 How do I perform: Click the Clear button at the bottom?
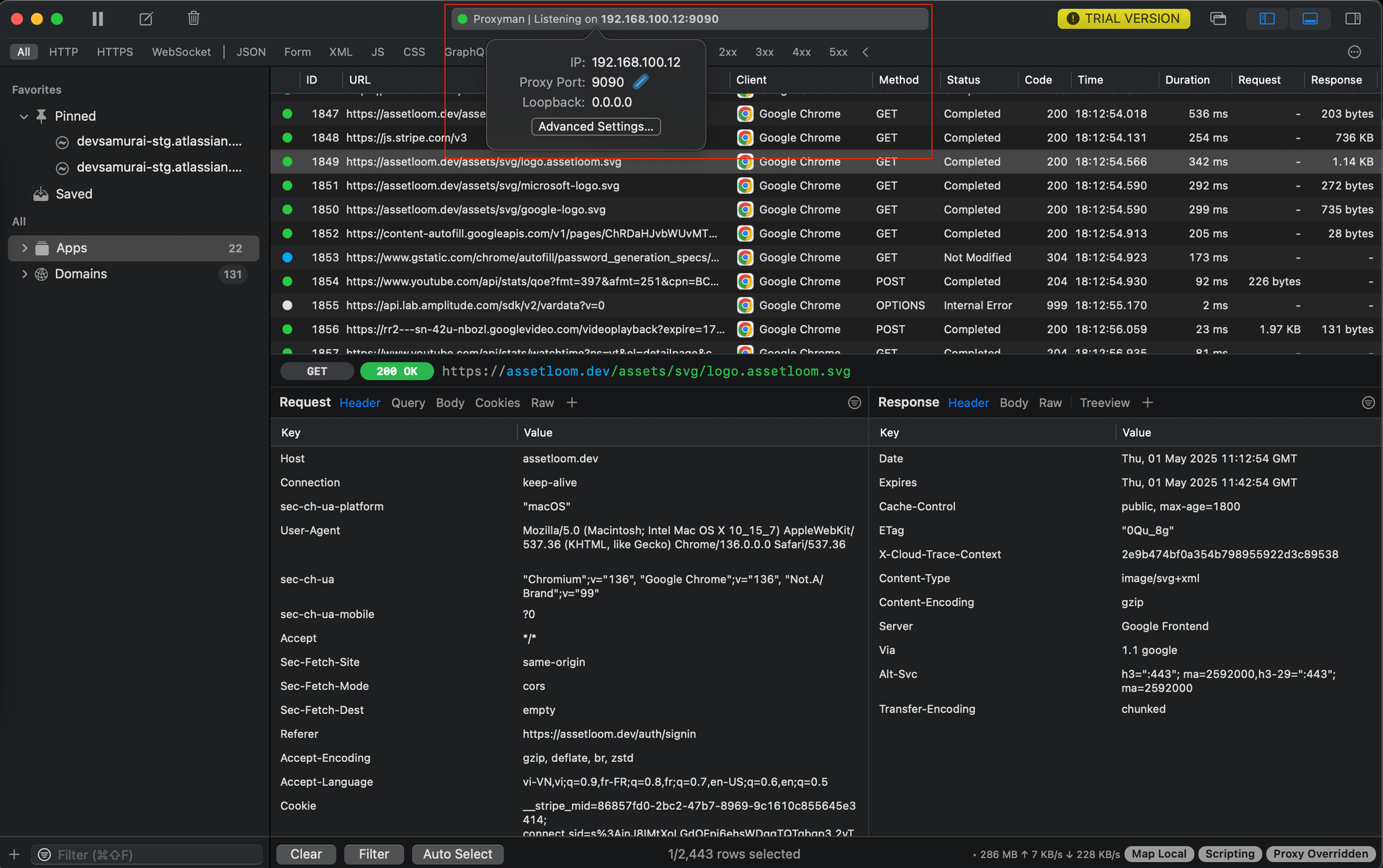[x=306, y=854]
